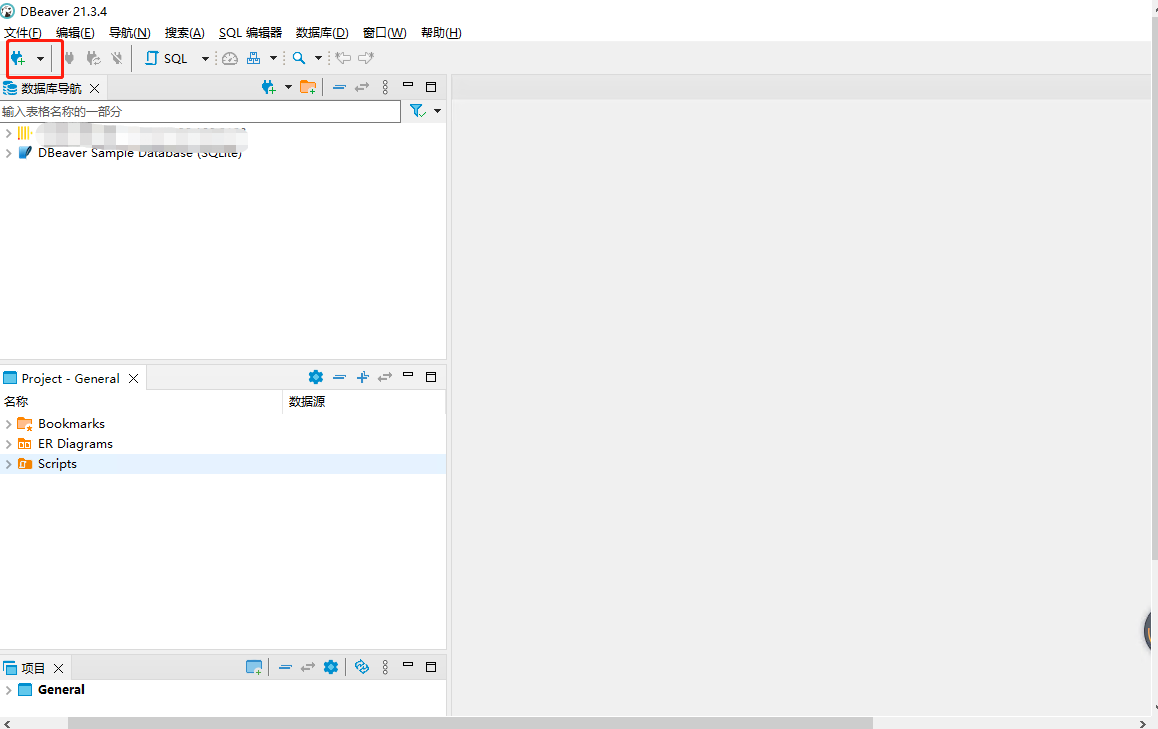
Task: Expand the Bookmarks folder
Action: point(8,424)
